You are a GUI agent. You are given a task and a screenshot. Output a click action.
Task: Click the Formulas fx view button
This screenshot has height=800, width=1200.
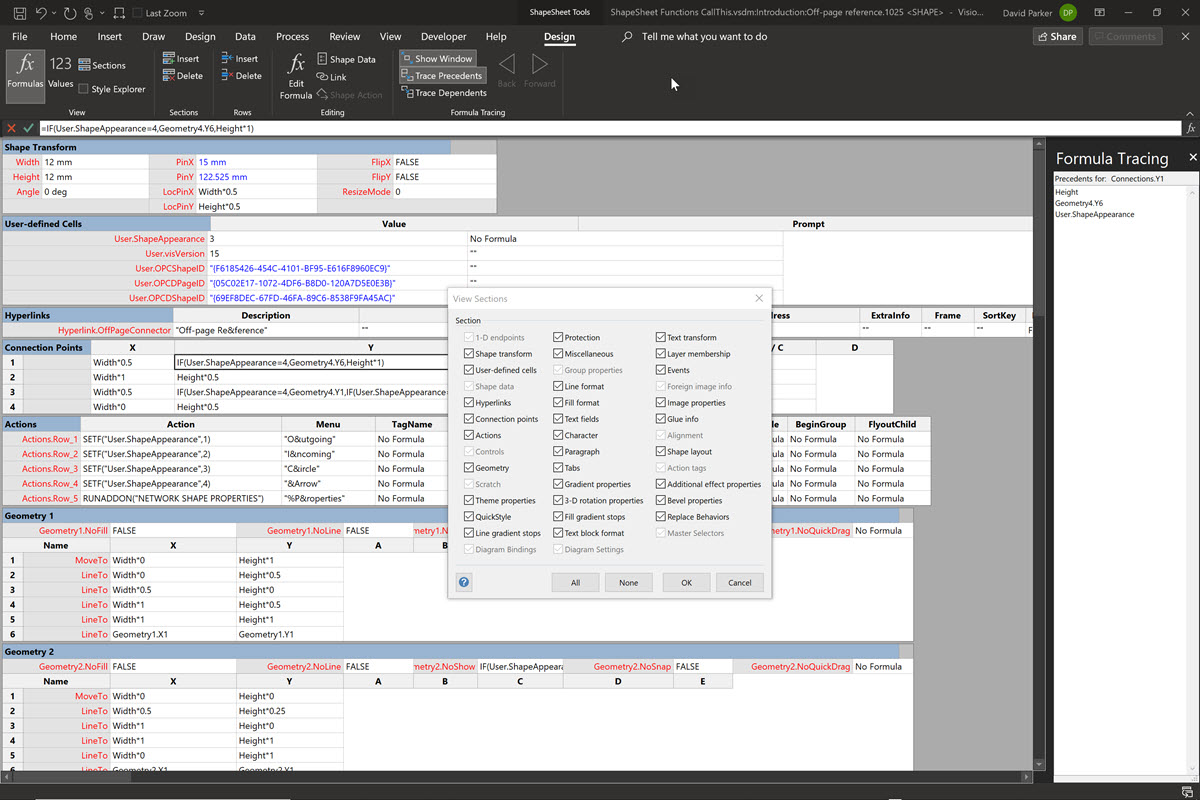pyautogui.click(x=25, y=71)
